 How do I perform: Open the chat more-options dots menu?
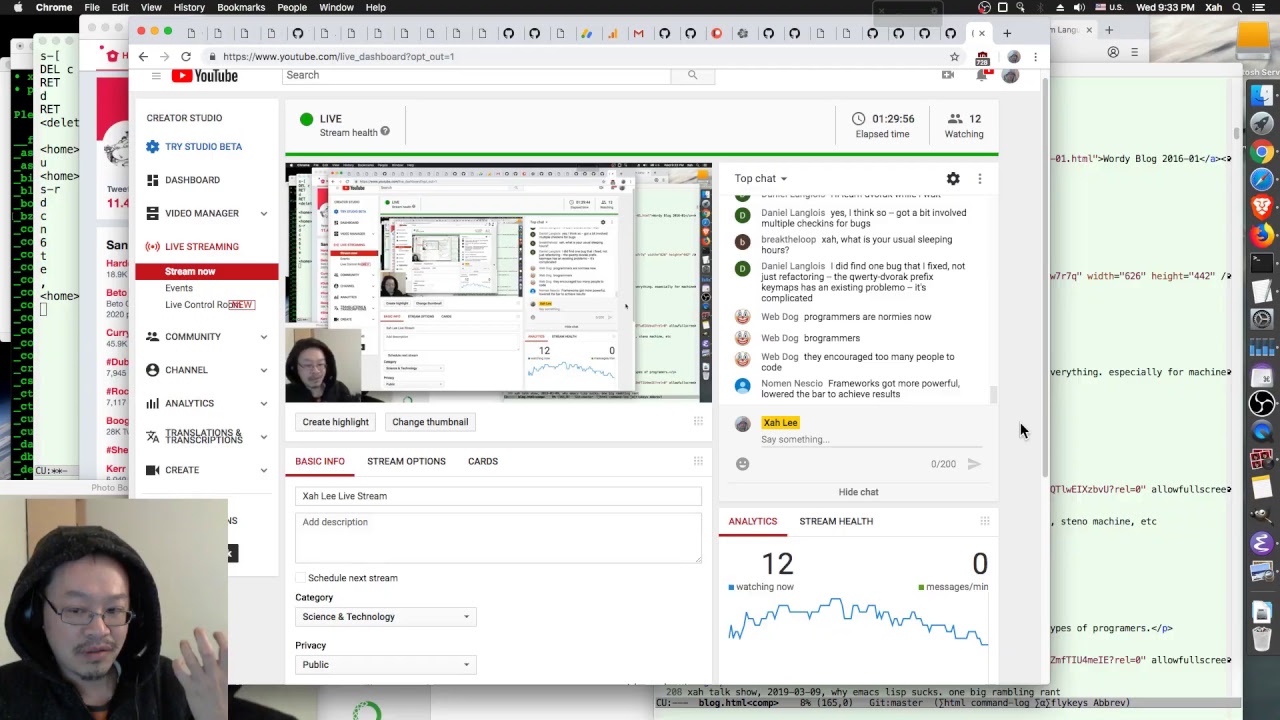tap(980, 179)
